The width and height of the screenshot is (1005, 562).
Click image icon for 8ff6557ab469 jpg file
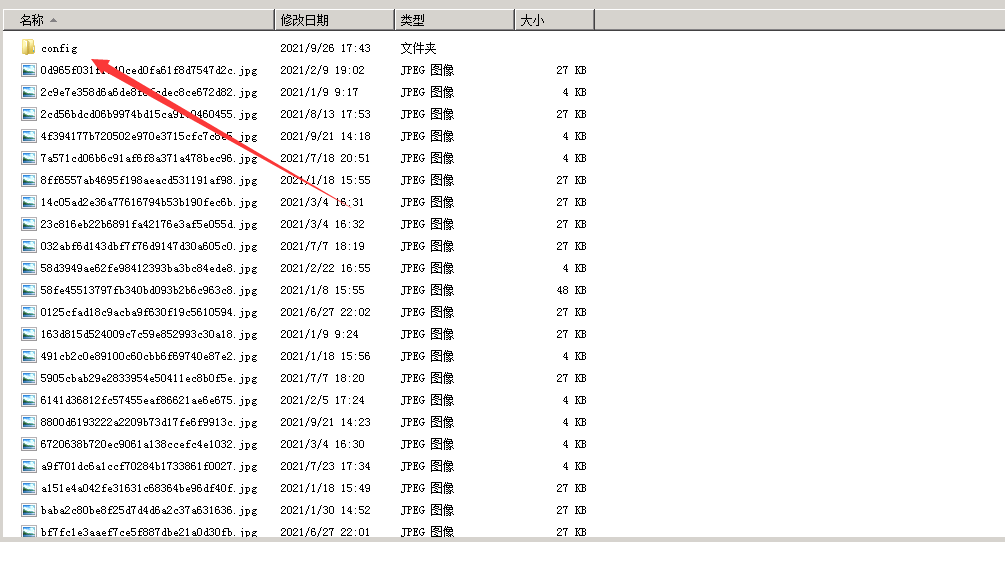[29, 180]
